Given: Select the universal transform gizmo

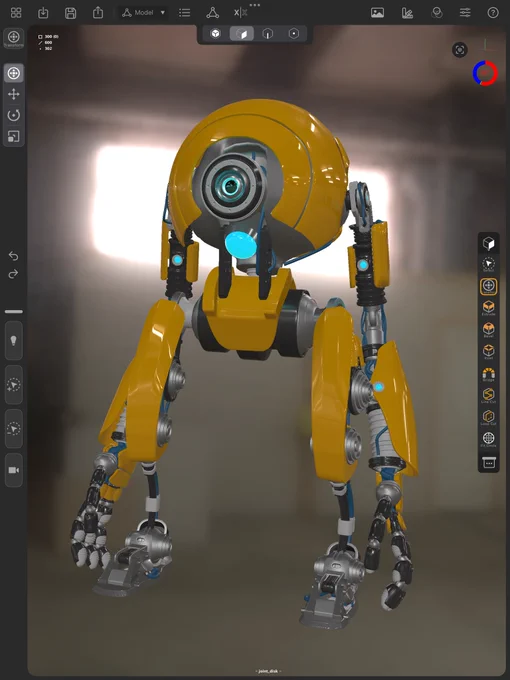Looking at the screenshot, I should click(x=14, y=73).
